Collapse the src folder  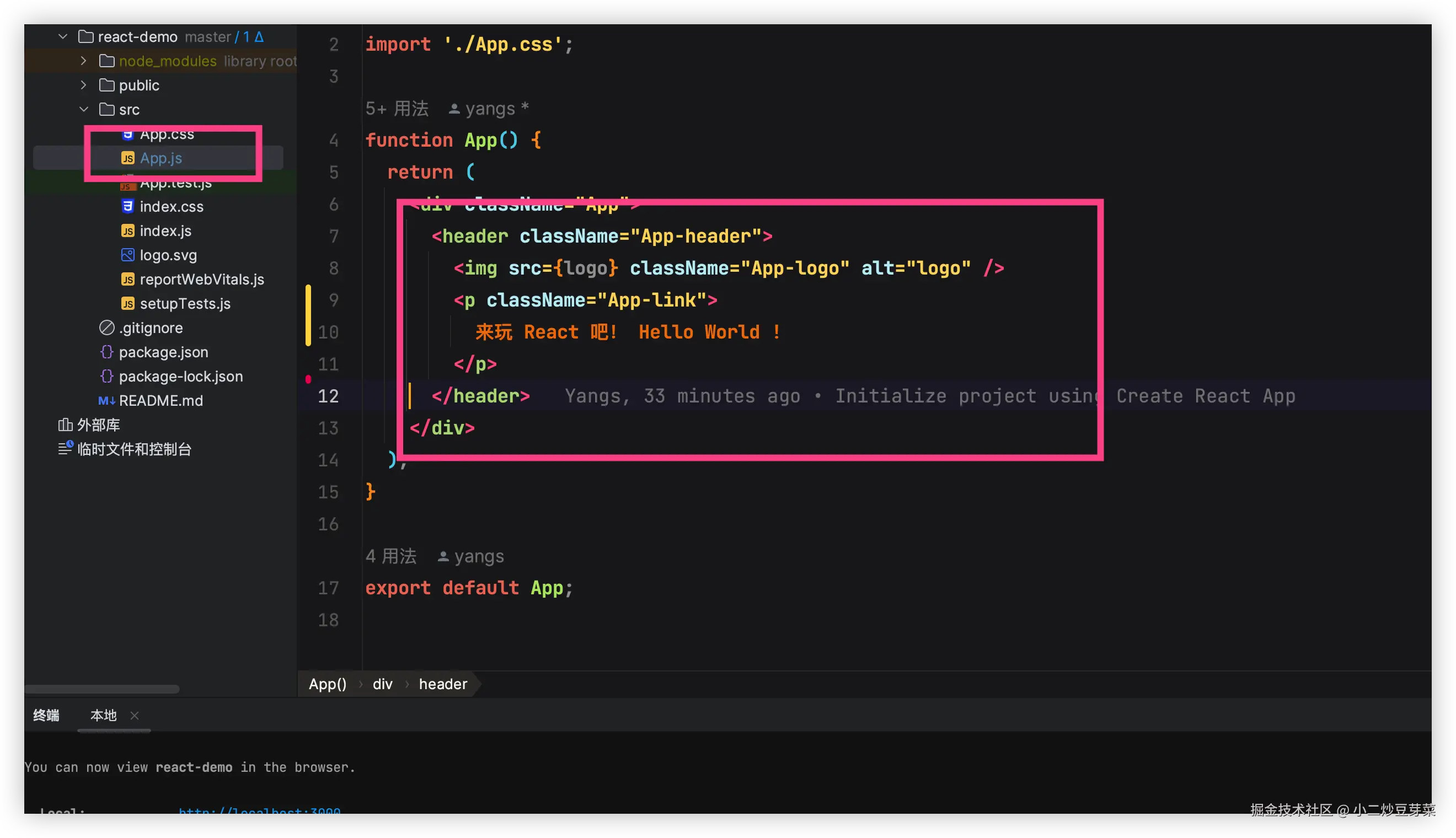pyautogui.click(x=83, y=109)
